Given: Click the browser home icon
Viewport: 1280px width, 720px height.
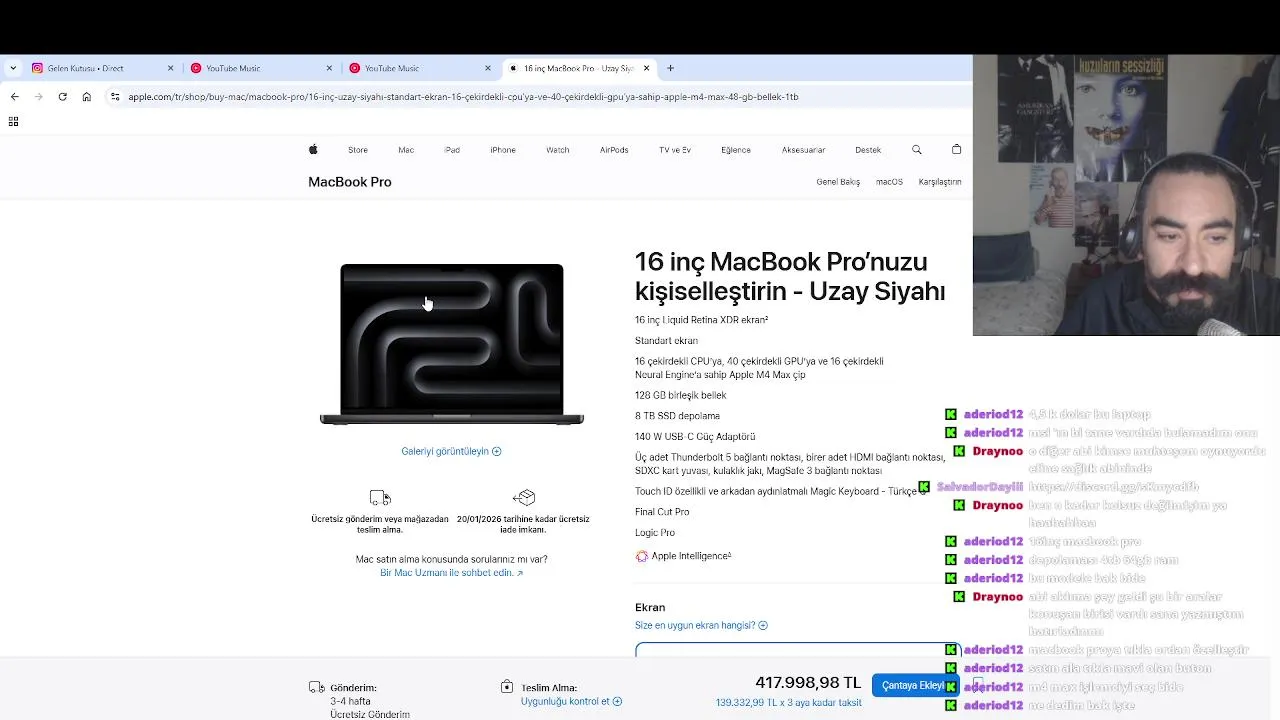Looking at the screenshot, I should tap(87, 97).
